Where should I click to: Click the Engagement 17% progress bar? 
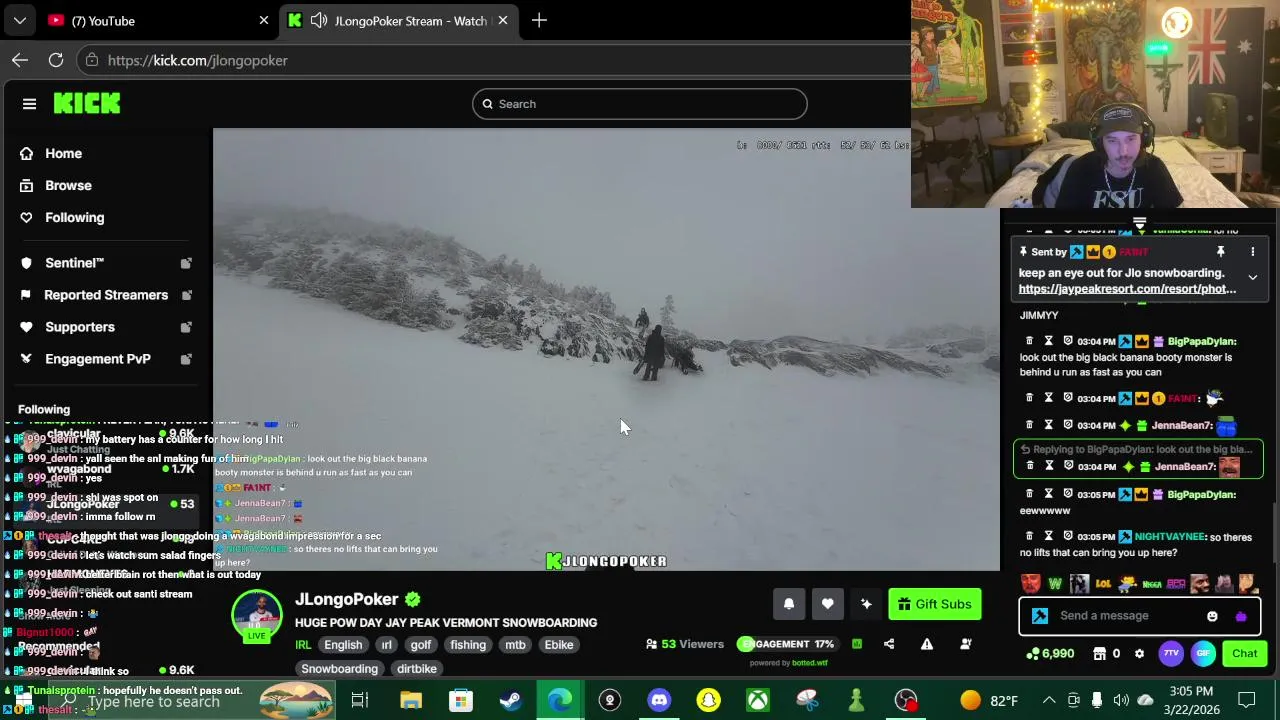(x=787, y=644)
